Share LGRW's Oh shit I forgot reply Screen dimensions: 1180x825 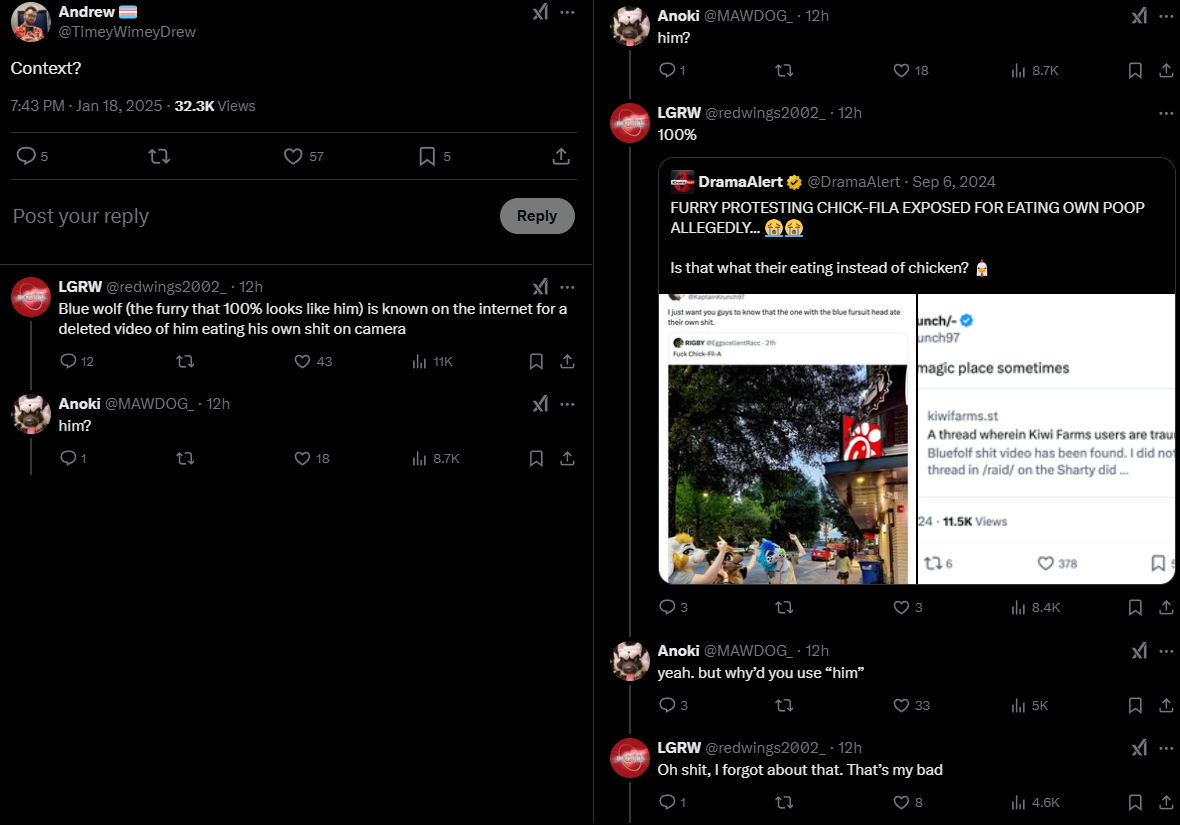pos(1166,802)
